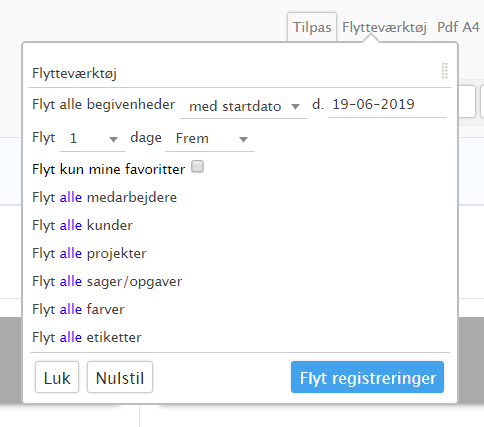This screenshot has width=484, height=427.
Task: Click the dropdown arrow beside Frem
Action: click(x=244, y=139)
